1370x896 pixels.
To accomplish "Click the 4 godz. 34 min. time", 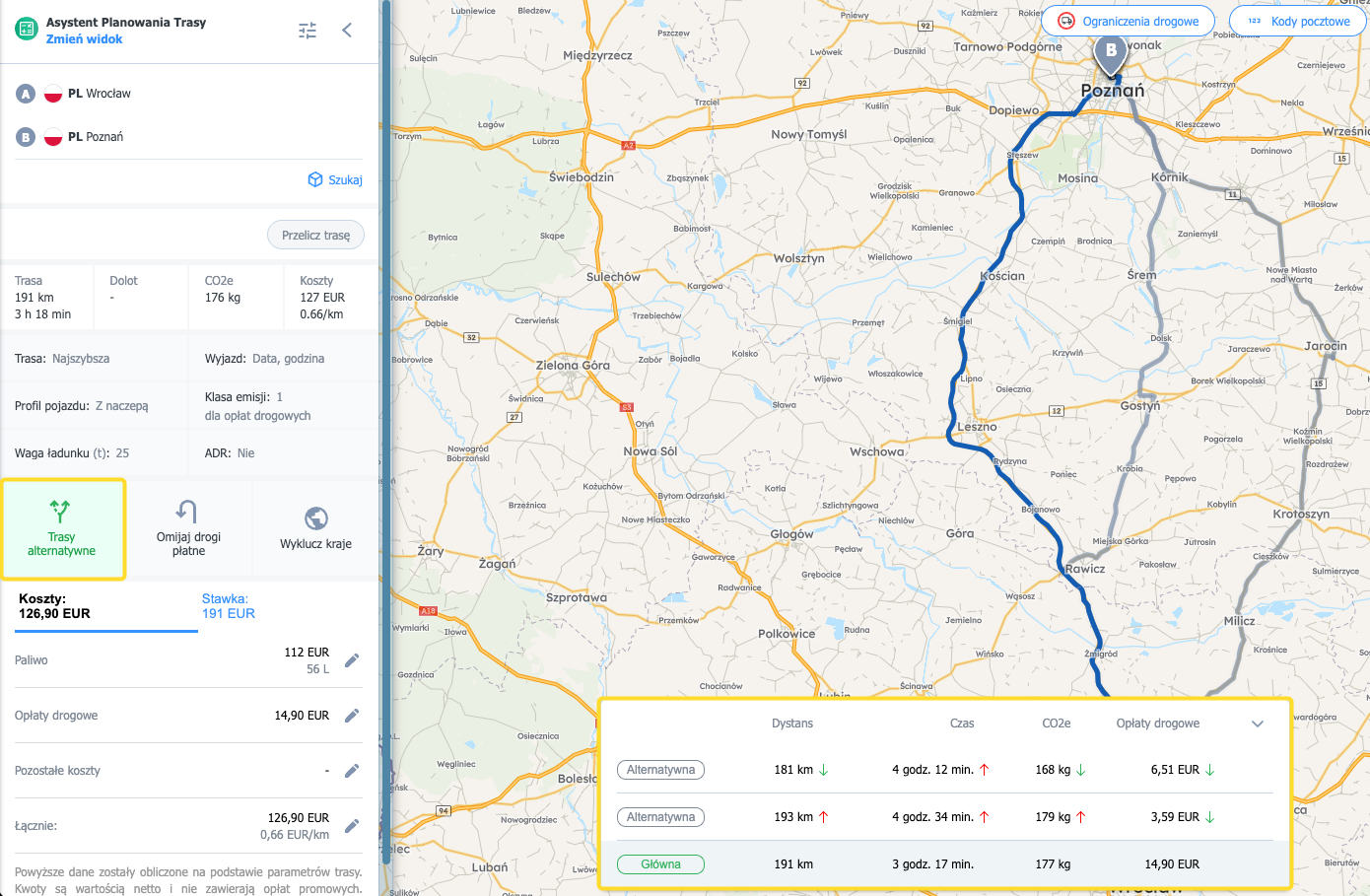I will (x=932, y=817).
